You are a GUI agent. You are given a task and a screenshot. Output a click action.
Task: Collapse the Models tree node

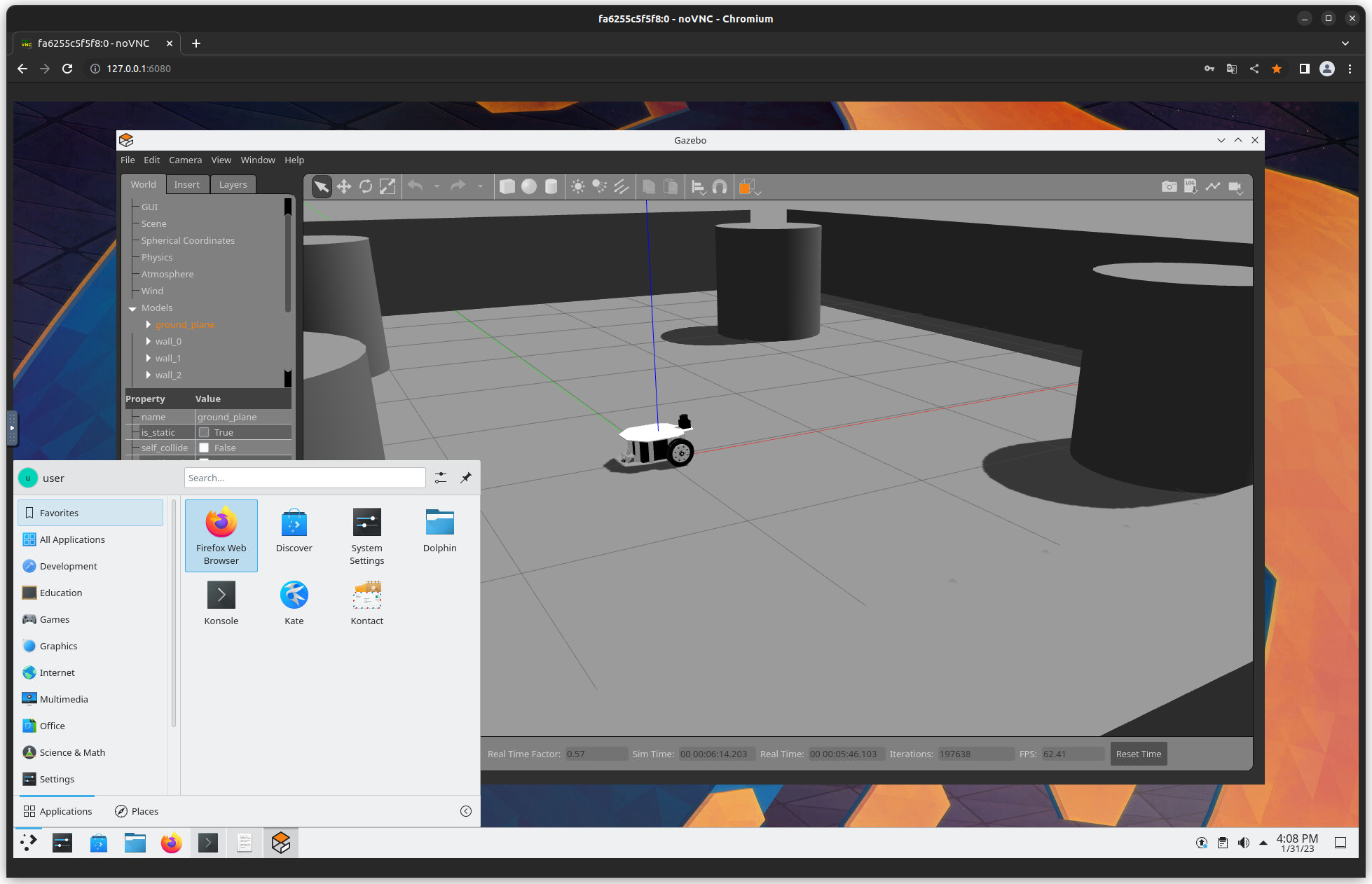(132, 308)
